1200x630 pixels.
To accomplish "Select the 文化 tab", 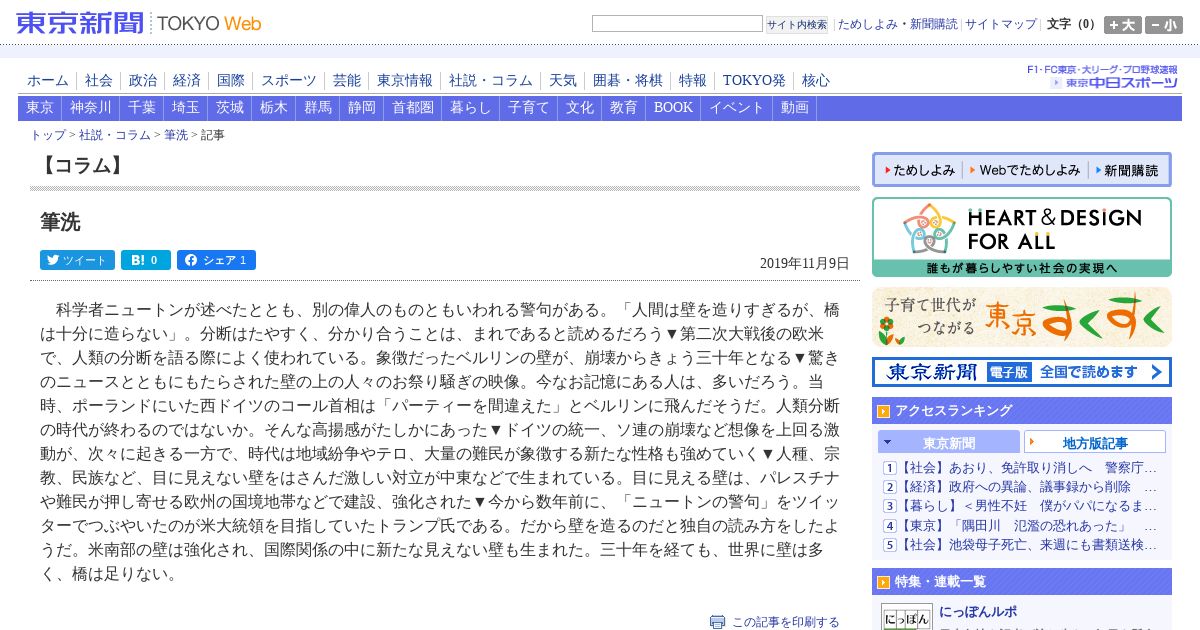I will coord(580,108).
